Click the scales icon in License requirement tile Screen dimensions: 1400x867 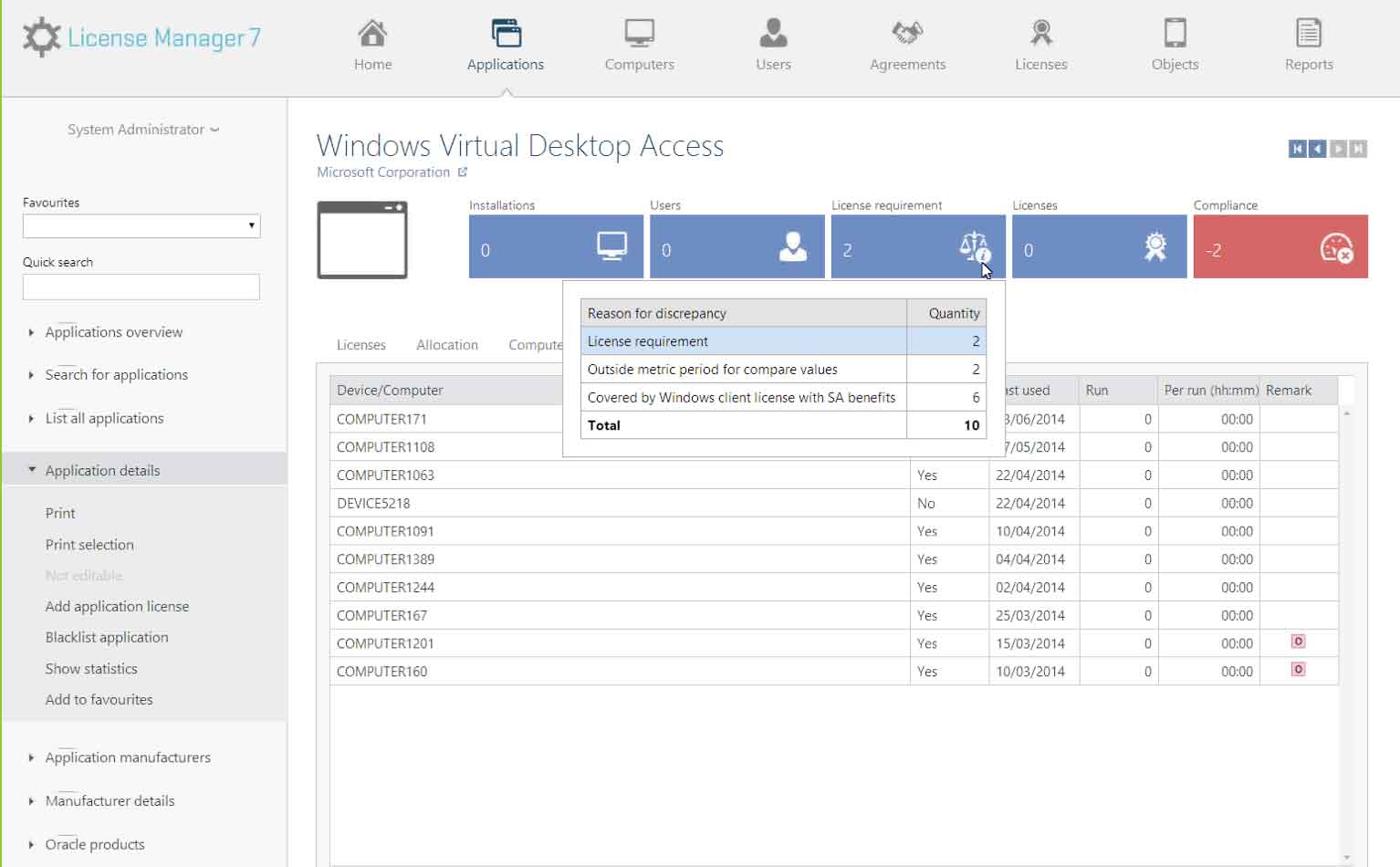(x=973, y=246)
